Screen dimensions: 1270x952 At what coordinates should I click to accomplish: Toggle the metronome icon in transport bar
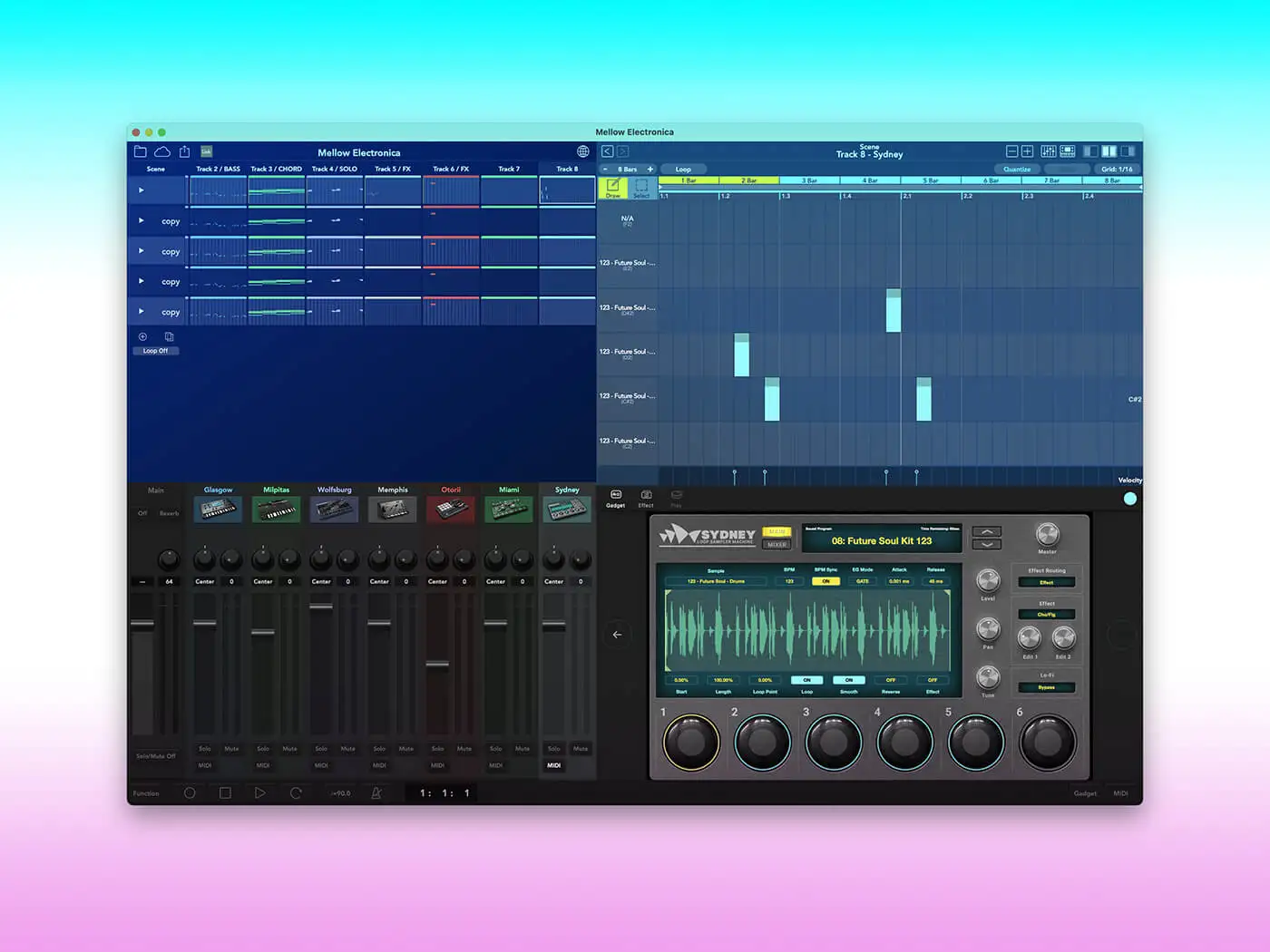coord(376,792)
